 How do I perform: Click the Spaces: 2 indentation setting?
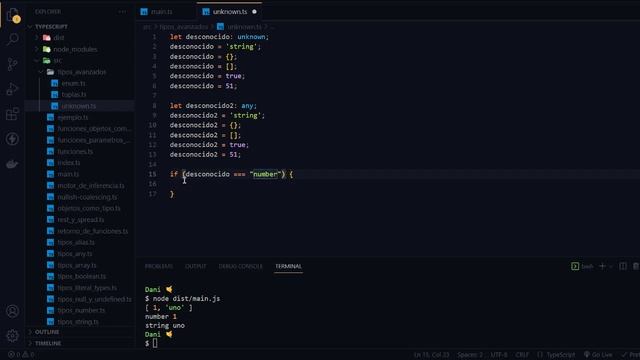point(469,355)
